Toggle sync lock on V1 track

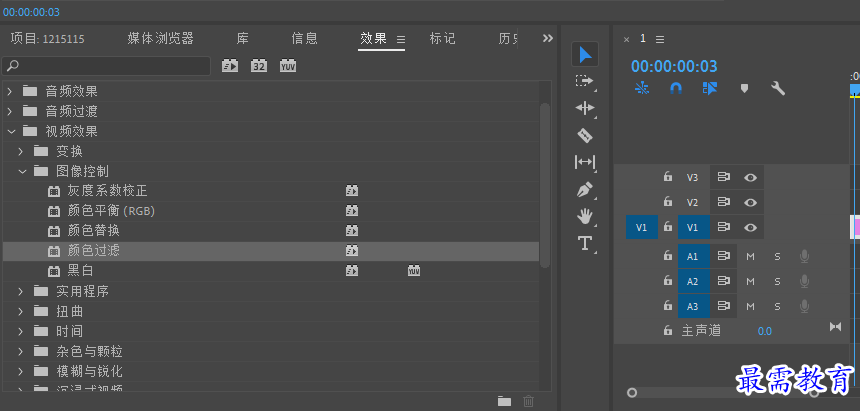coord(723,227)
